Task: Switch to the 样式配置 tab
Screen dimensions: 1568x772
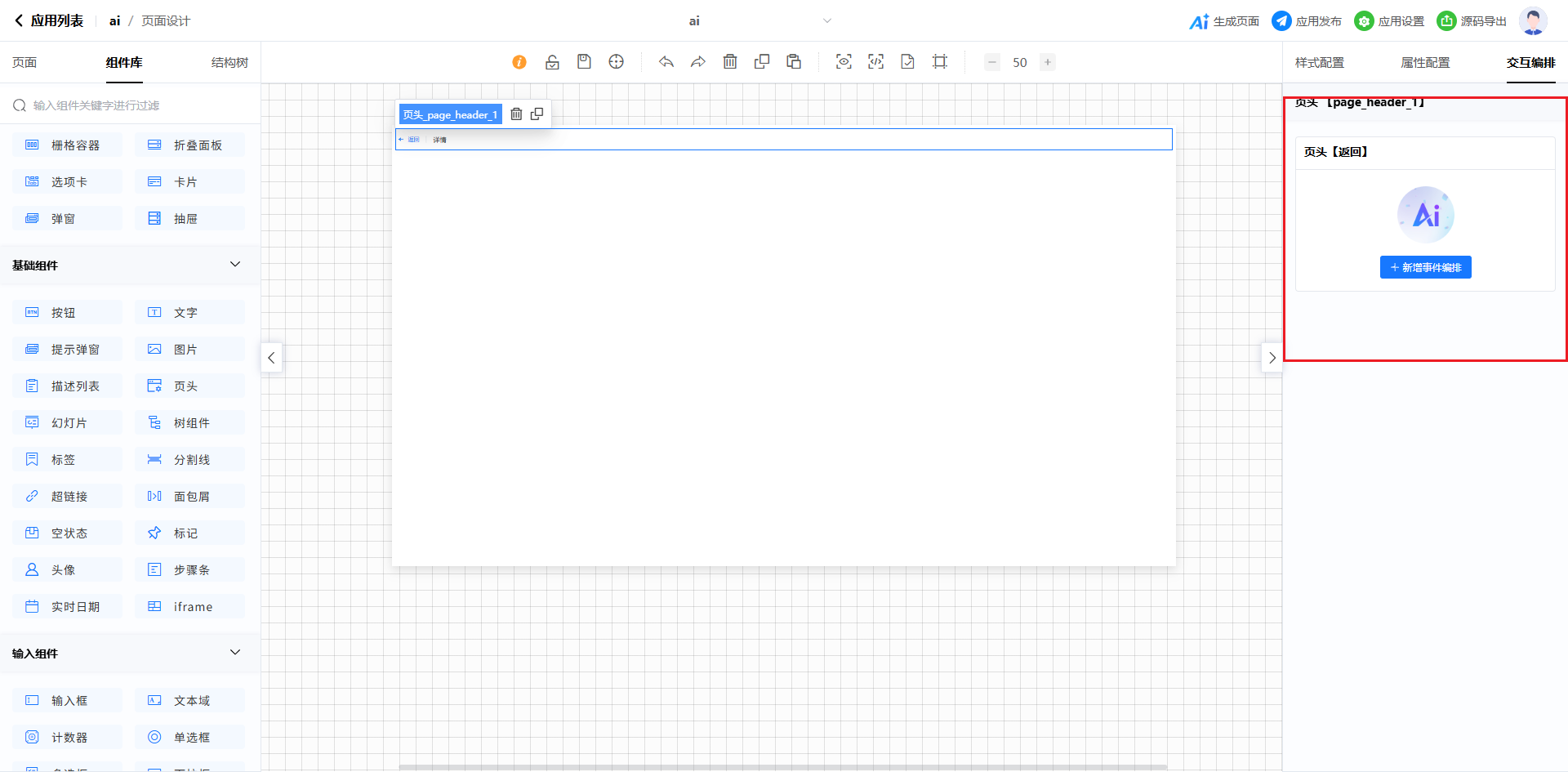Action: [x=1319, y=63]
